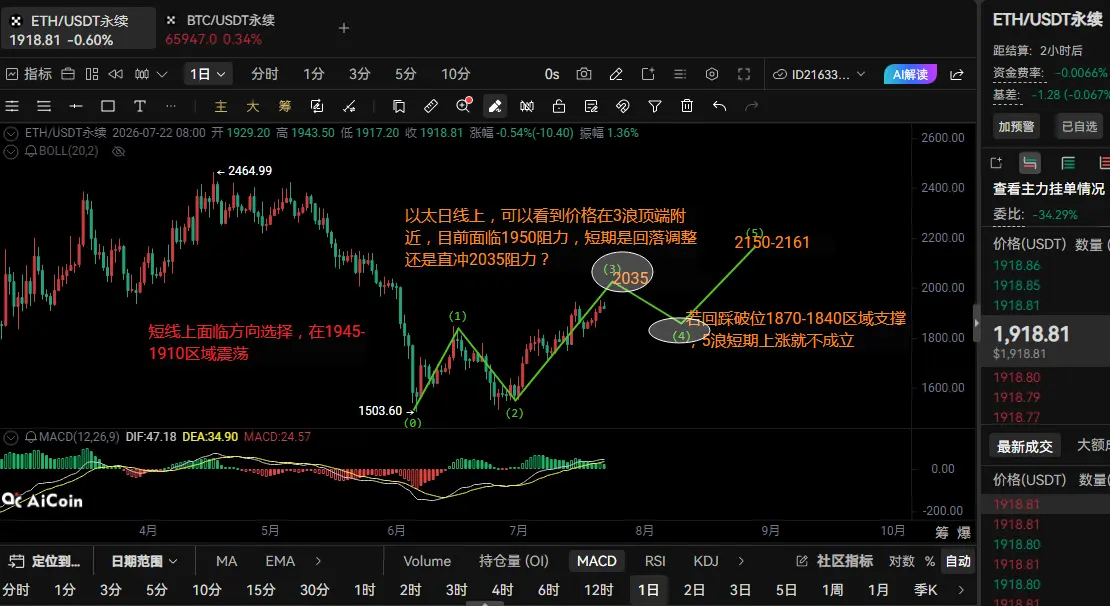
Task: Collapse the MACD(12,26,9) legend circle
Action: (11, 438)
